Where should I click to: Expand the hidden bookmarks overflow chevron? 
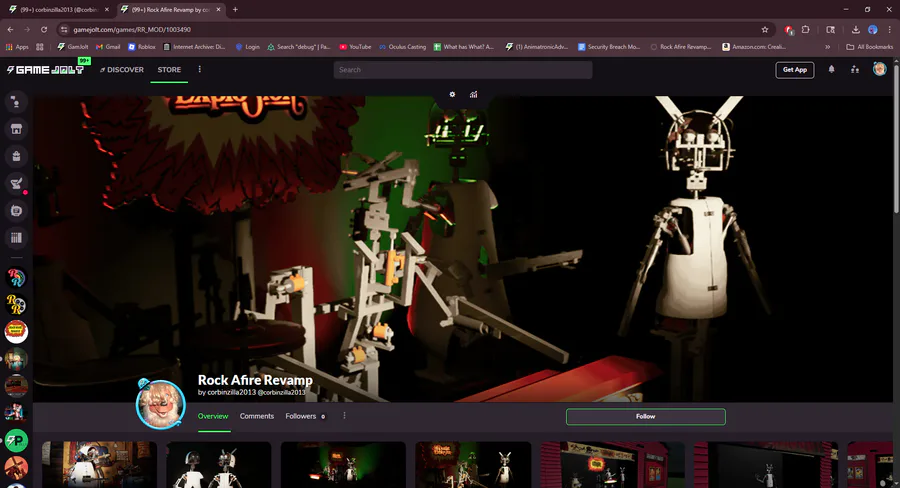click(828, 47)
